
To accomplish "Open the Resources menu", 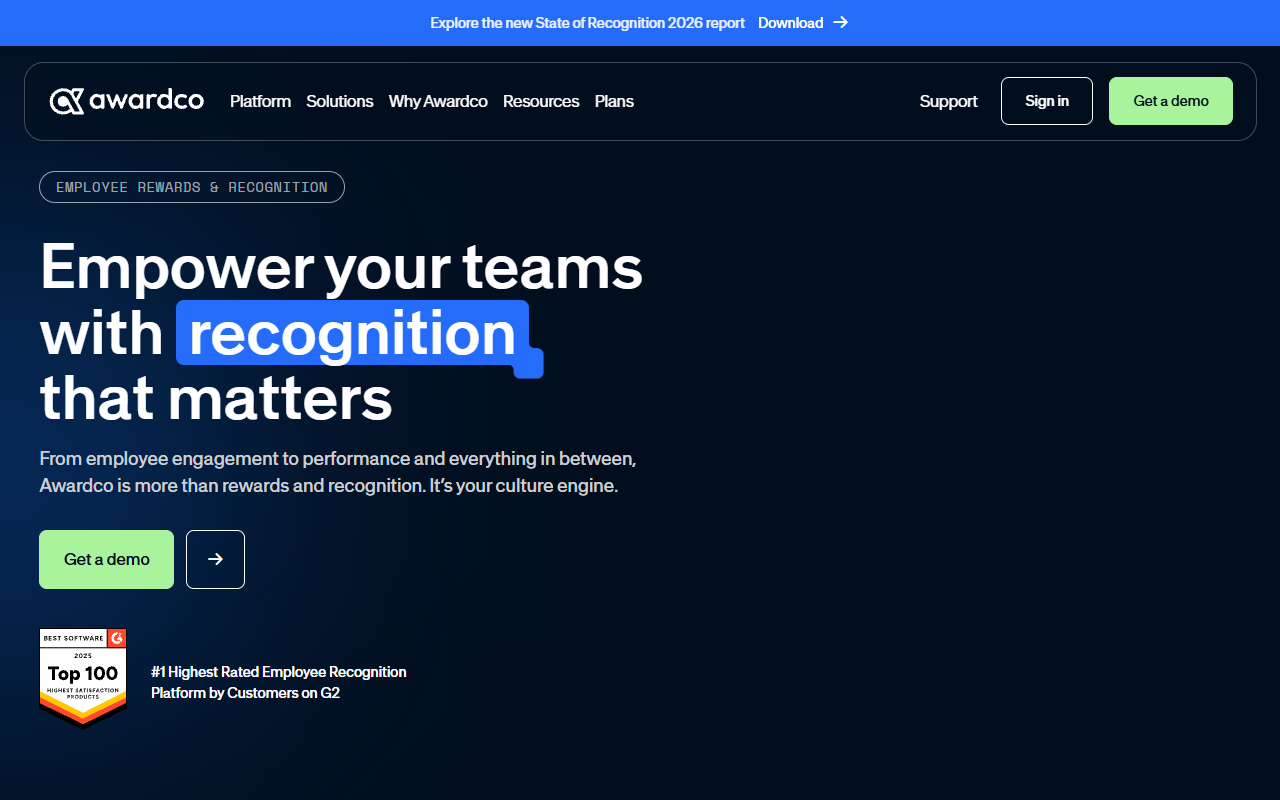I will [541, 101].
